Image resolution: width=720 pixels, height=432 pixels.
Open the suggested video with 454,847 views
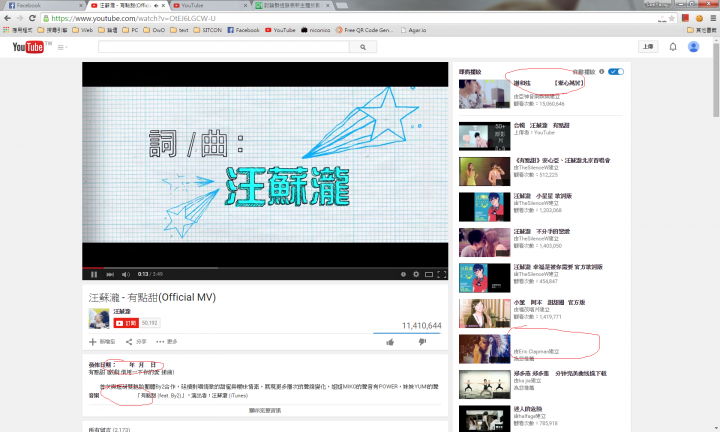(x=484, y=278)
